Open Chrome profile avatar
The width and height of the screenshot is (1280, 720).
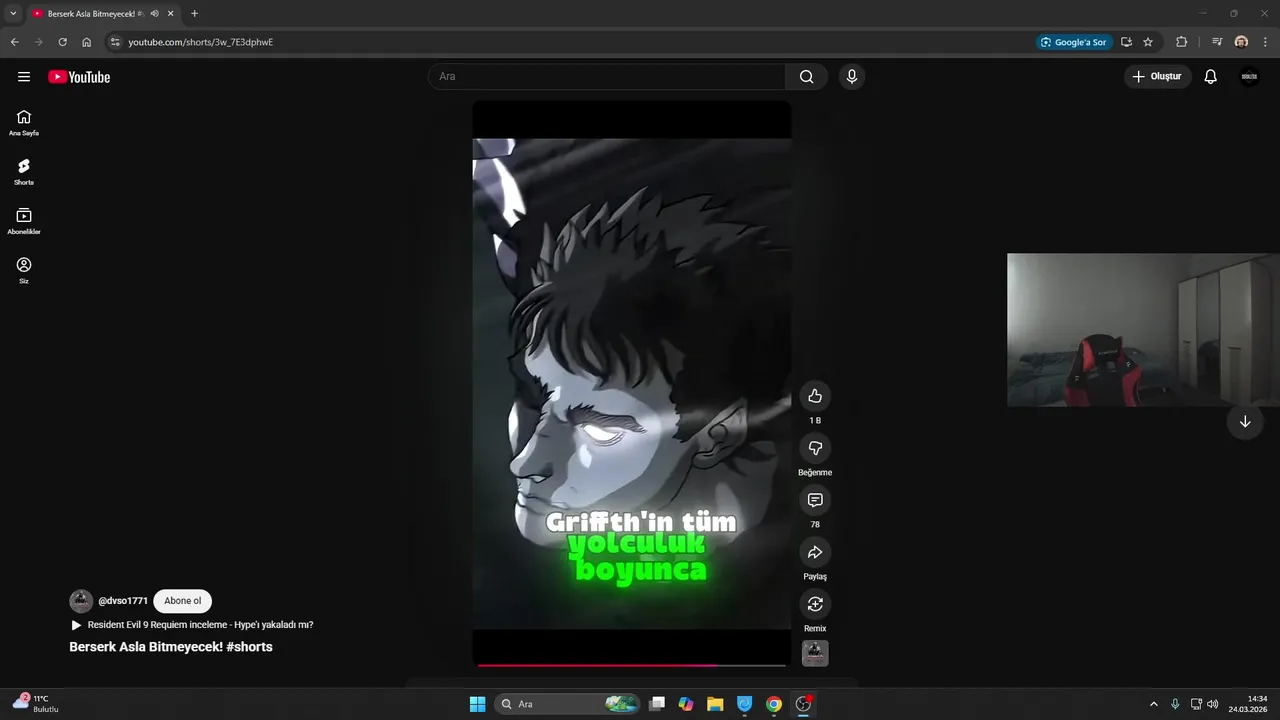pyautogui.click(x=1241, y=42)
